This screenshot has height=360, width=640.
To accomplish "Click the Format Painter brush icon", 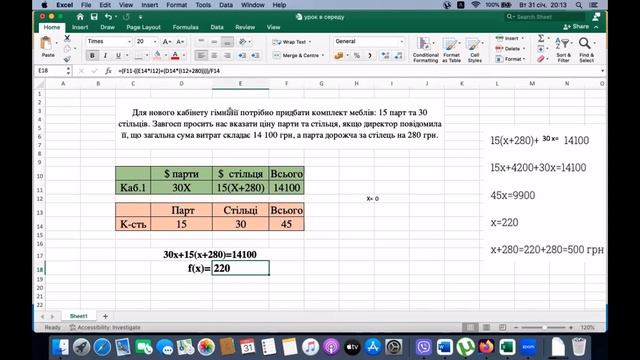I will pos(67,59).
